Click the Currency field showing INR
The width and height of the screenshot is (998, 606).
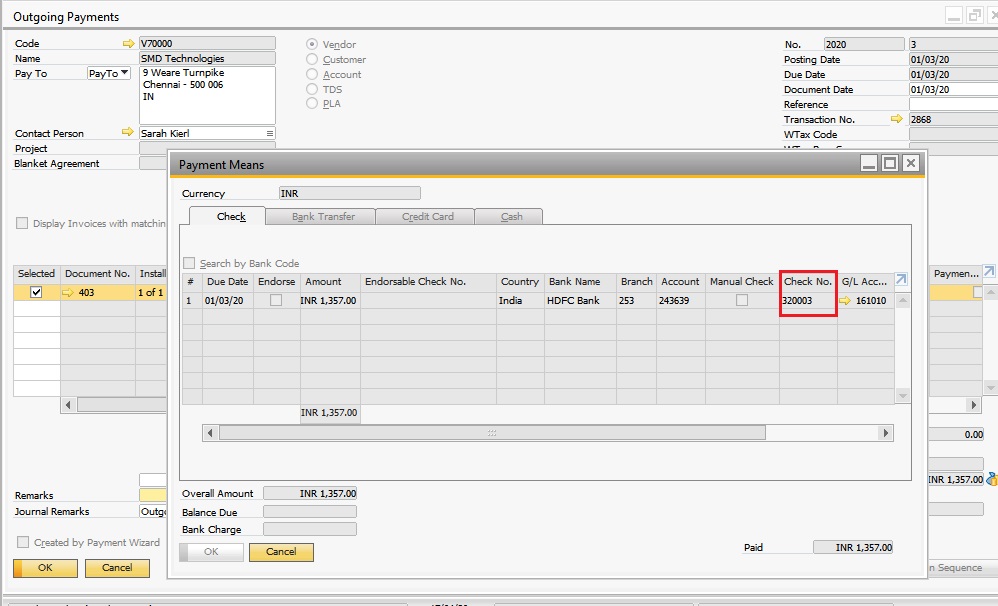coord(348,192)
